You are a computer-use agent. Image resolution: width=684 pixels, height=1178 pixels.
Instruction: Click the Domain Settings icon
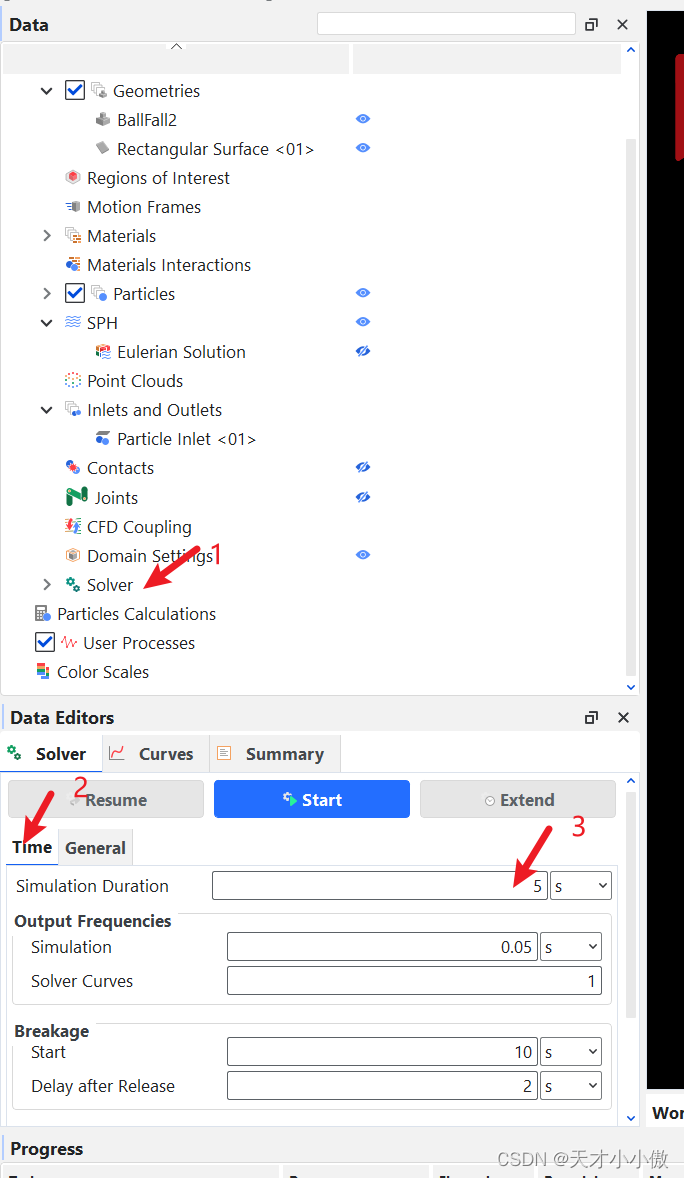pyautogui.click(x=73, y=555)
